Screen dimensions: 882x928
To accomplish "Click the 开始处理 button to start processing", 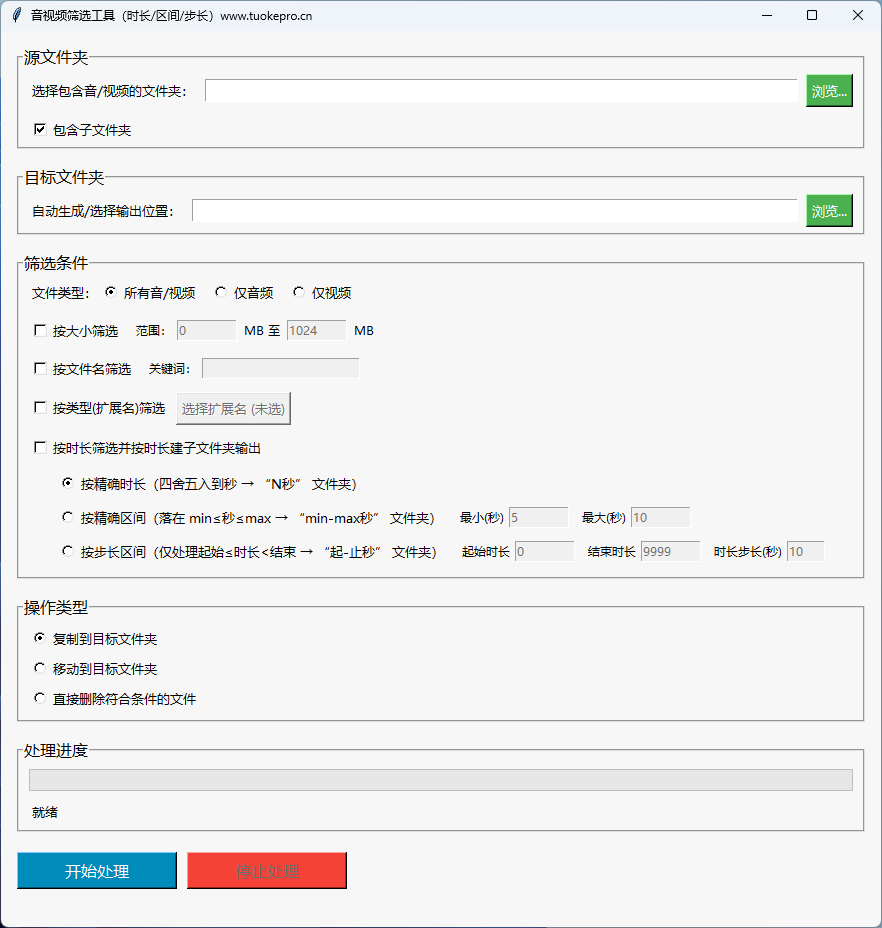I will [96, 870].
